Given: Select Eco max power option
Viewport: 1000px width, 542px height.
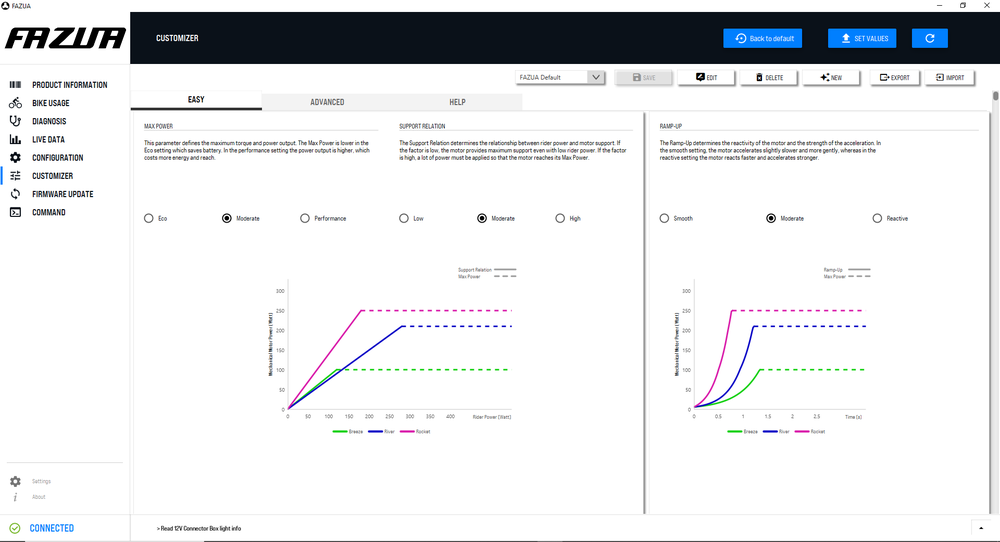Looking at the screenshot, I should tap(149, 218).
